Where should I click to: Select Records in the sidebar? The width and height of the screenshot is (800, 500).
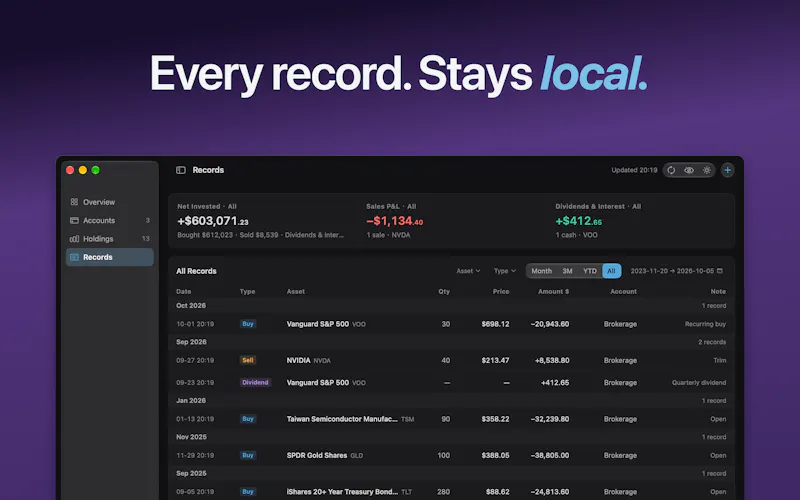tap(110, 257)
